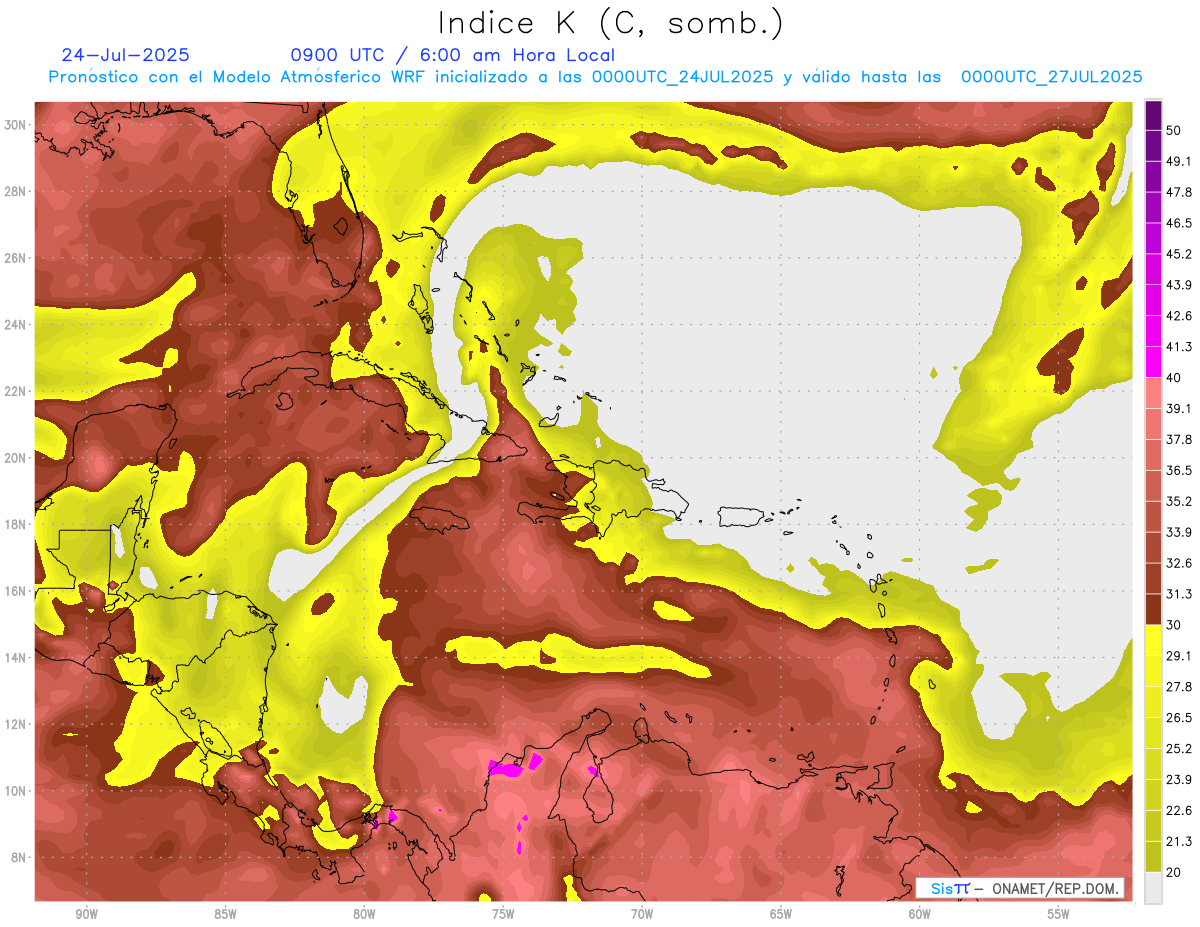This screenshot has height=927, width=1200.
Task: Click the 14N latitude label
Action: pyautogui.click(x=15, y=657)
